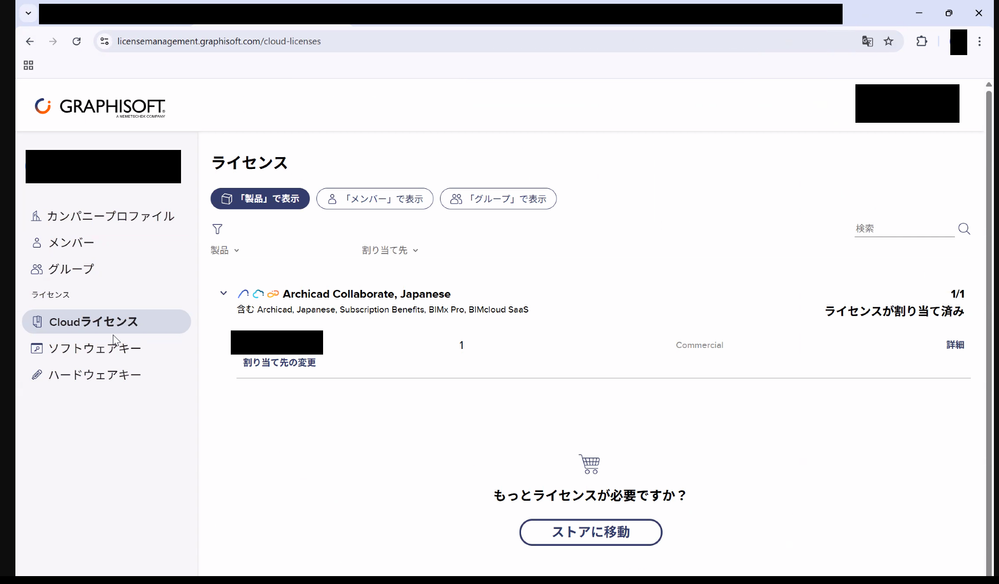Screen dimensions: 999x584
Task: Open 詳細 license details link
Action: [955, 345]
